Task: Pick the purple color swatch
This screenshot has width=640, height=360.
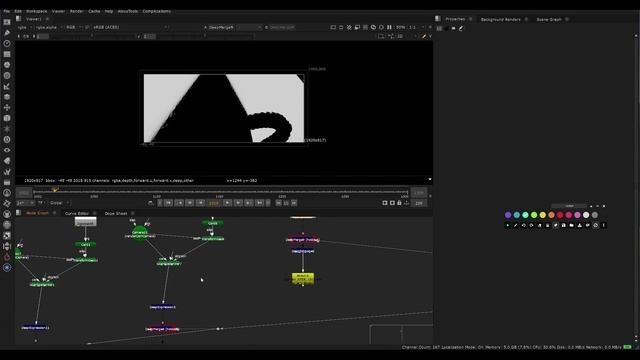Action: pyautogui.click(x=508, y=215)
